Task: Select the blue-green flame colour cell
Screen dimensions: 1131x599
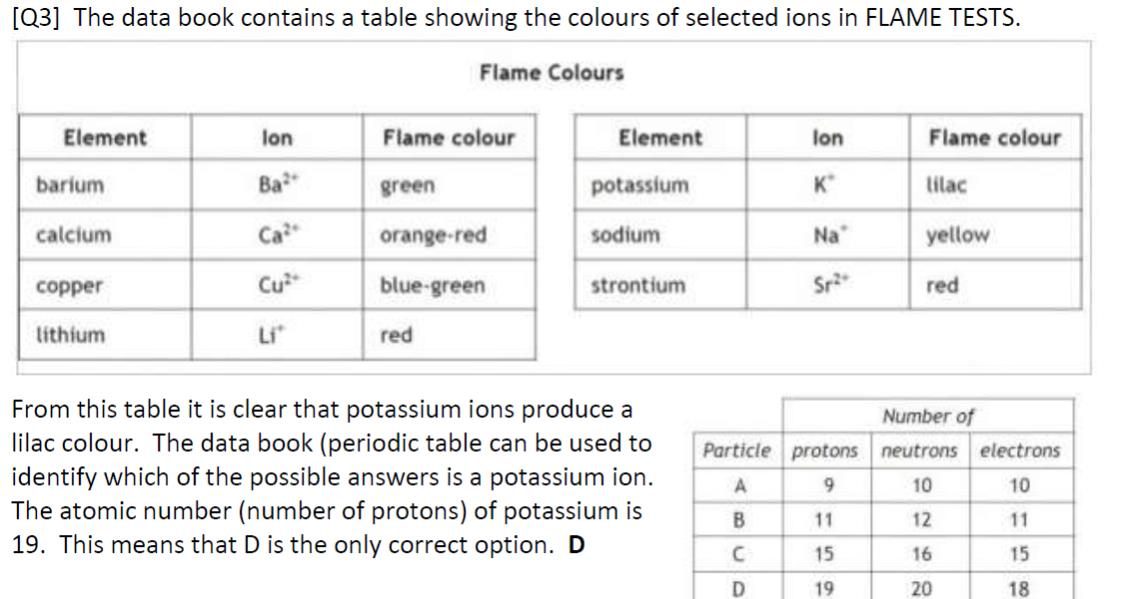Action: pos(449,285)
